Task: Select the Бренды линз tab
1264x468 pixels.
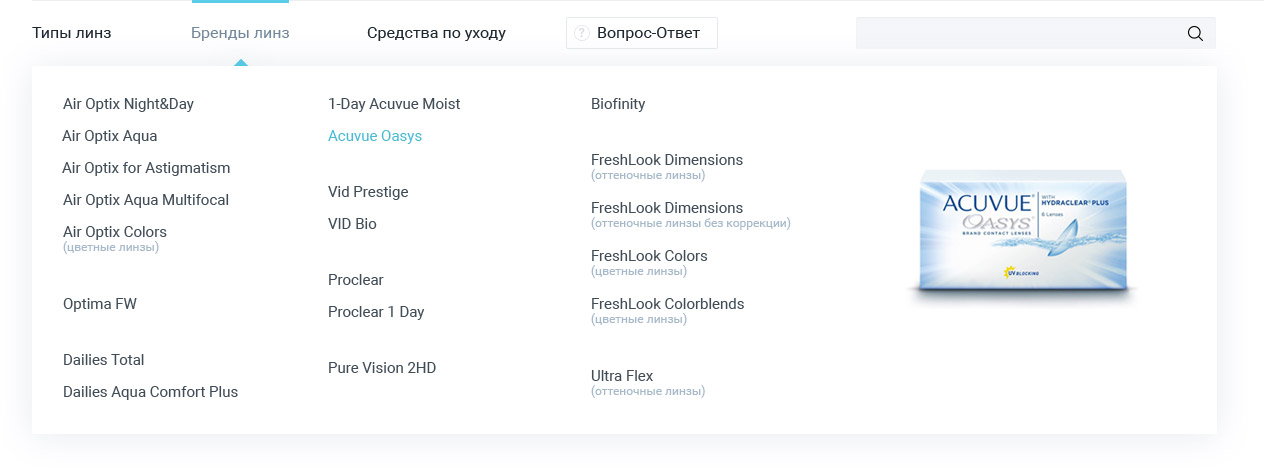Action: [240, 33]
